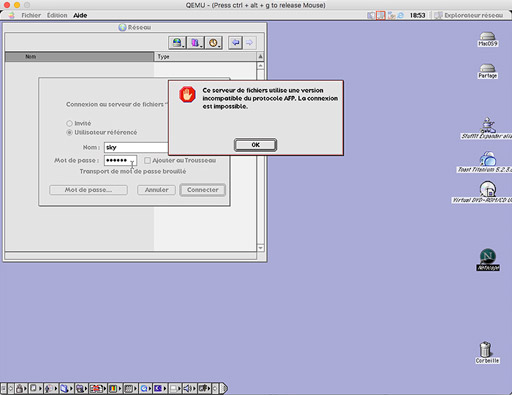Click the 18:53 menu bar clock
The width and height of the screenshot is (512, 395).
click(x=417, y=15)
